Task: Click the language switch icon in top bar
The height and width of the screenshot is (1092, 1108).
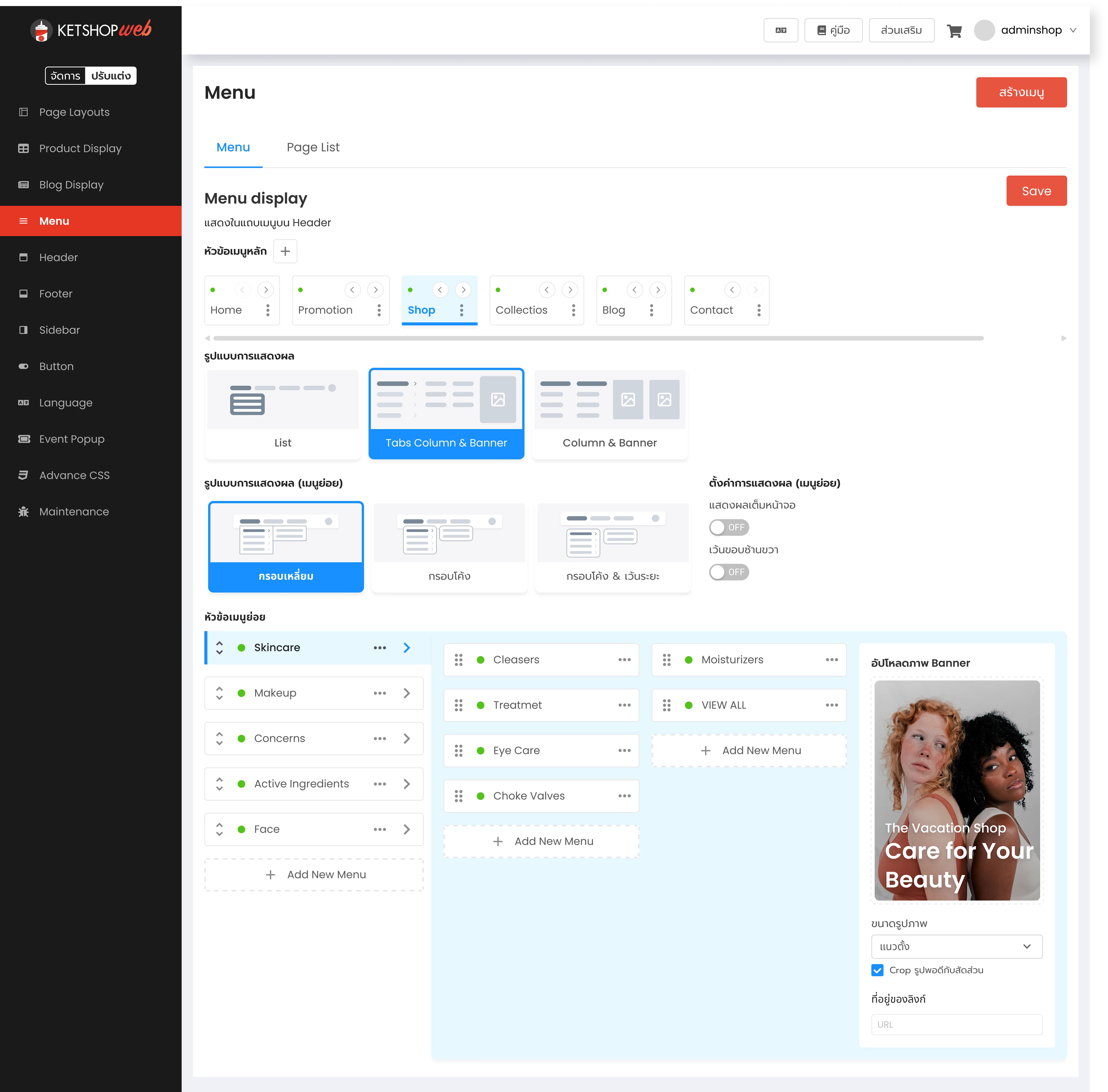Action: [781, 31]
